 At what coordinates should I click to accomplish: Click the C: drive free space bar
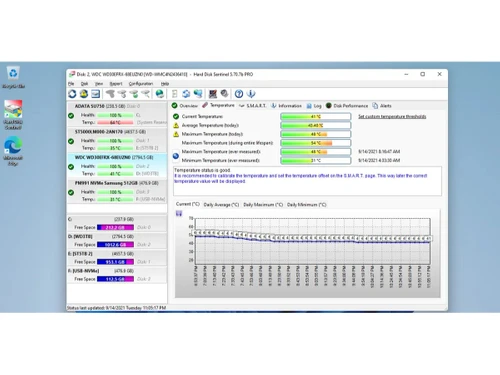coord(115,227)
